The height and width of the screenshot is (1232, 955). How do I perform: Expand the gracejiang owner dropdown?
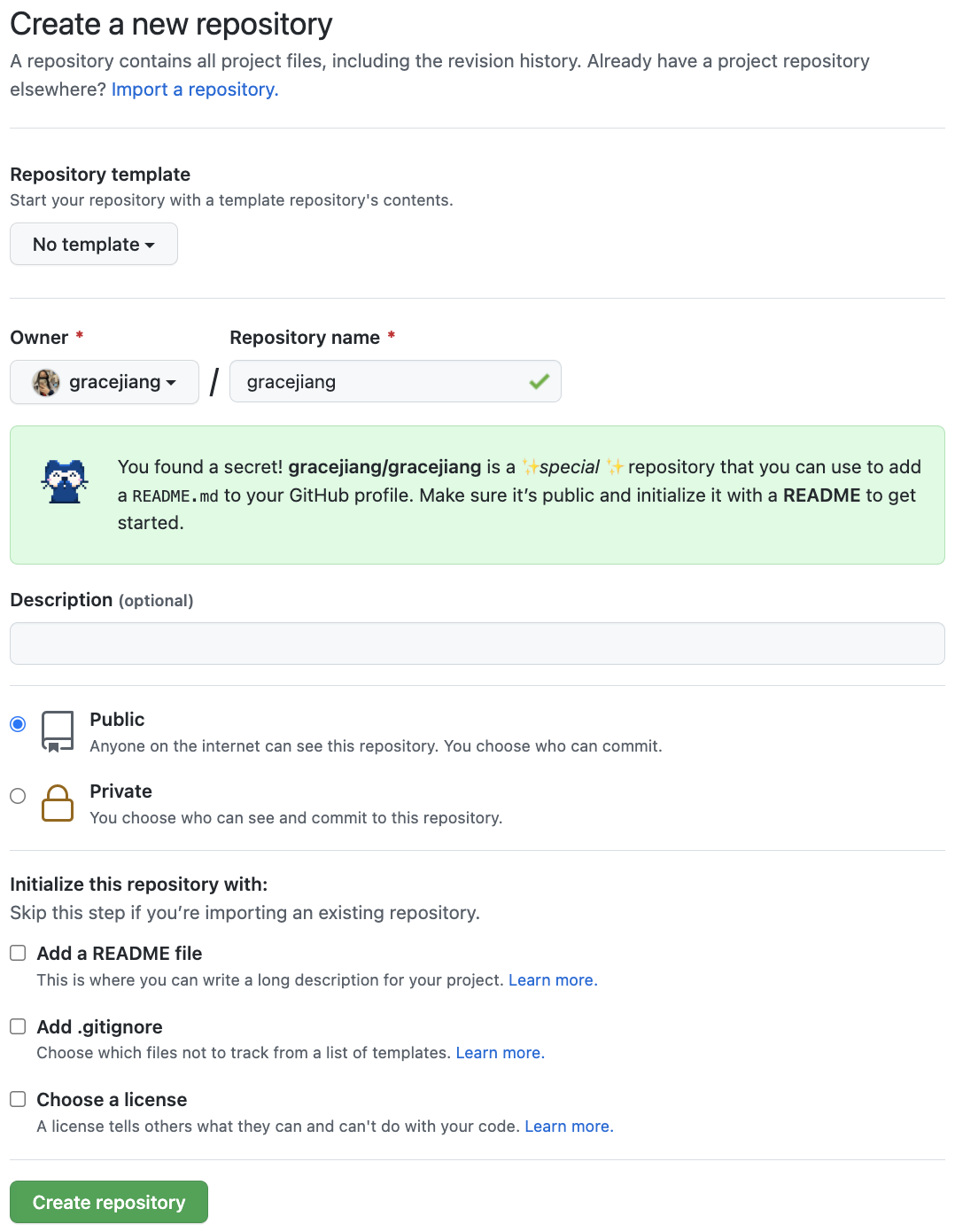(105, 382)
